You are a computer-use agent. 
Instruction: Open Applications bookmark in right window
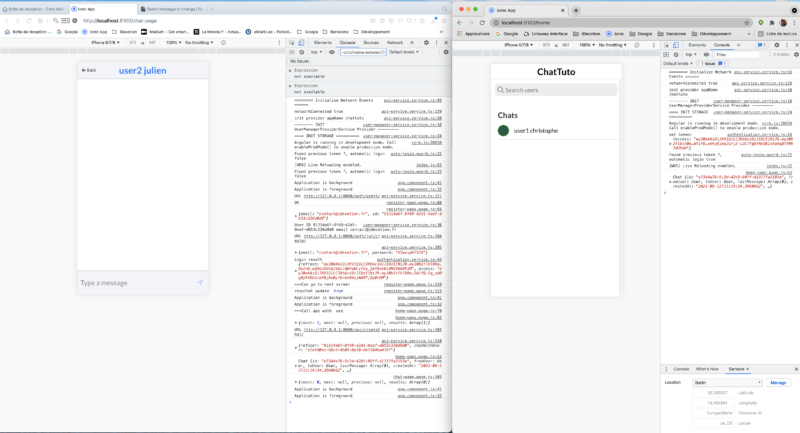point(473,34)
